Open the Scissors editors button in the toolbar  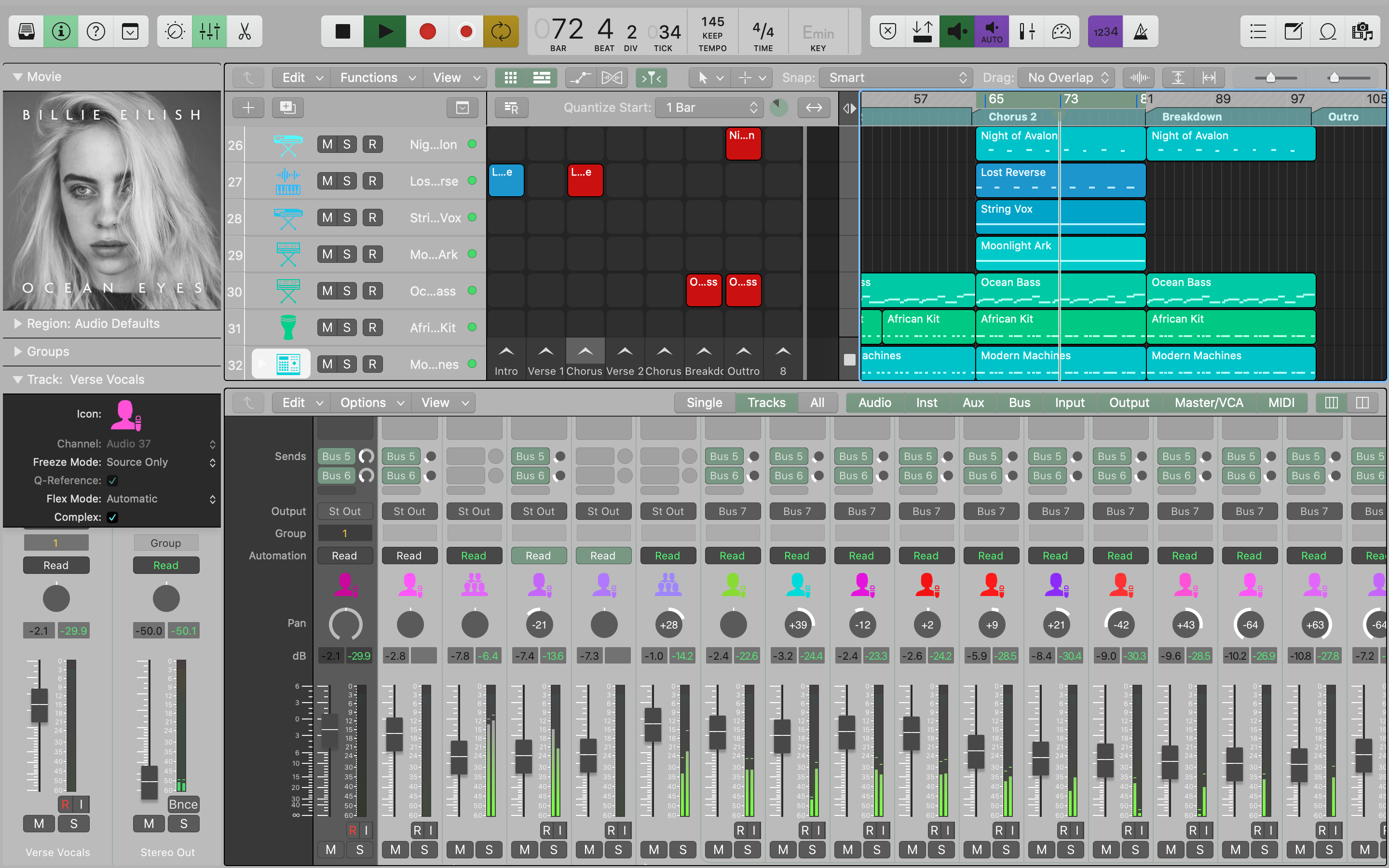(245, 31)
